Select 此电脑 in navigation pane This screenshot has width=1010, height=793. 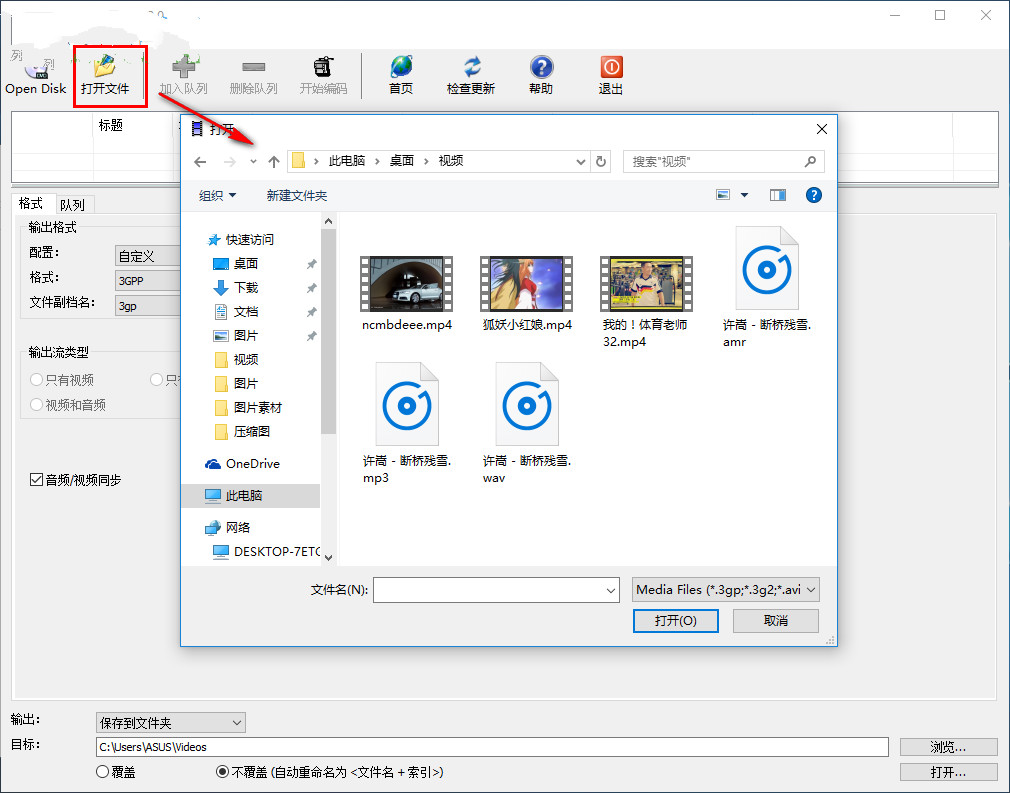pyautogui.click(x=251, y=495)
